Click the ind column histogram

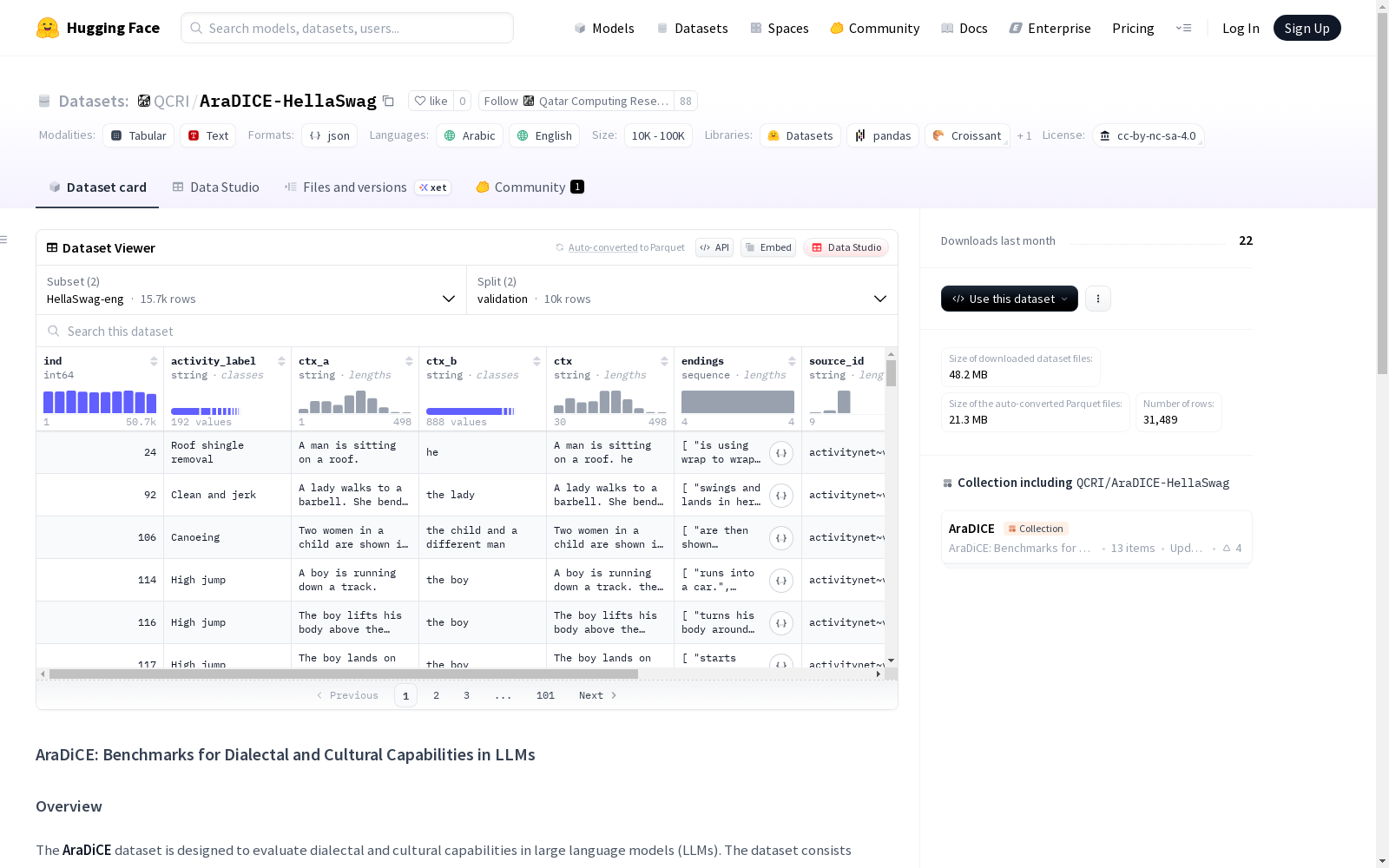click(x=100, y=402)
